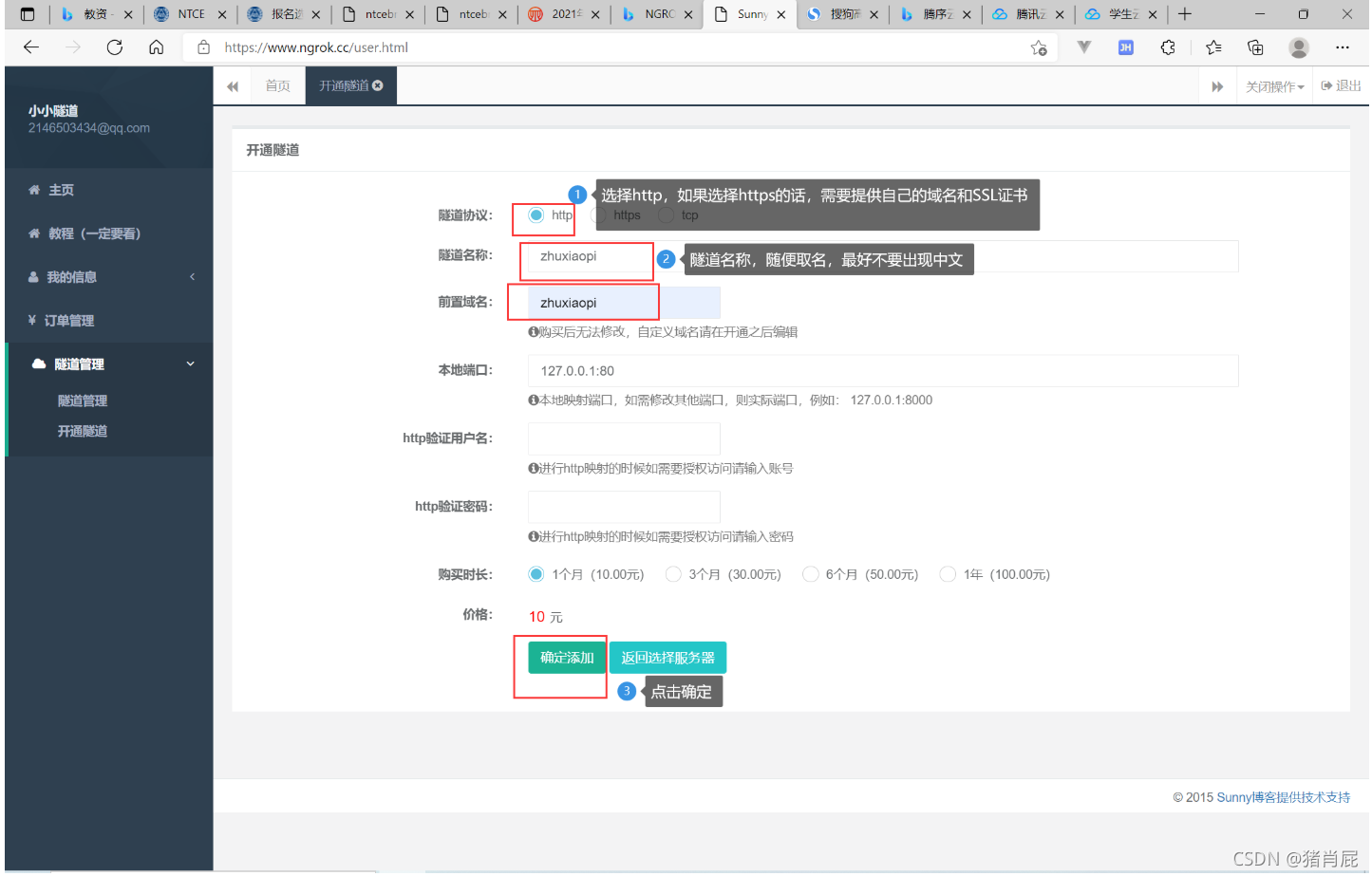Screen dimensions: 1372x876
Task: View site security lock info
Action: 203,47
